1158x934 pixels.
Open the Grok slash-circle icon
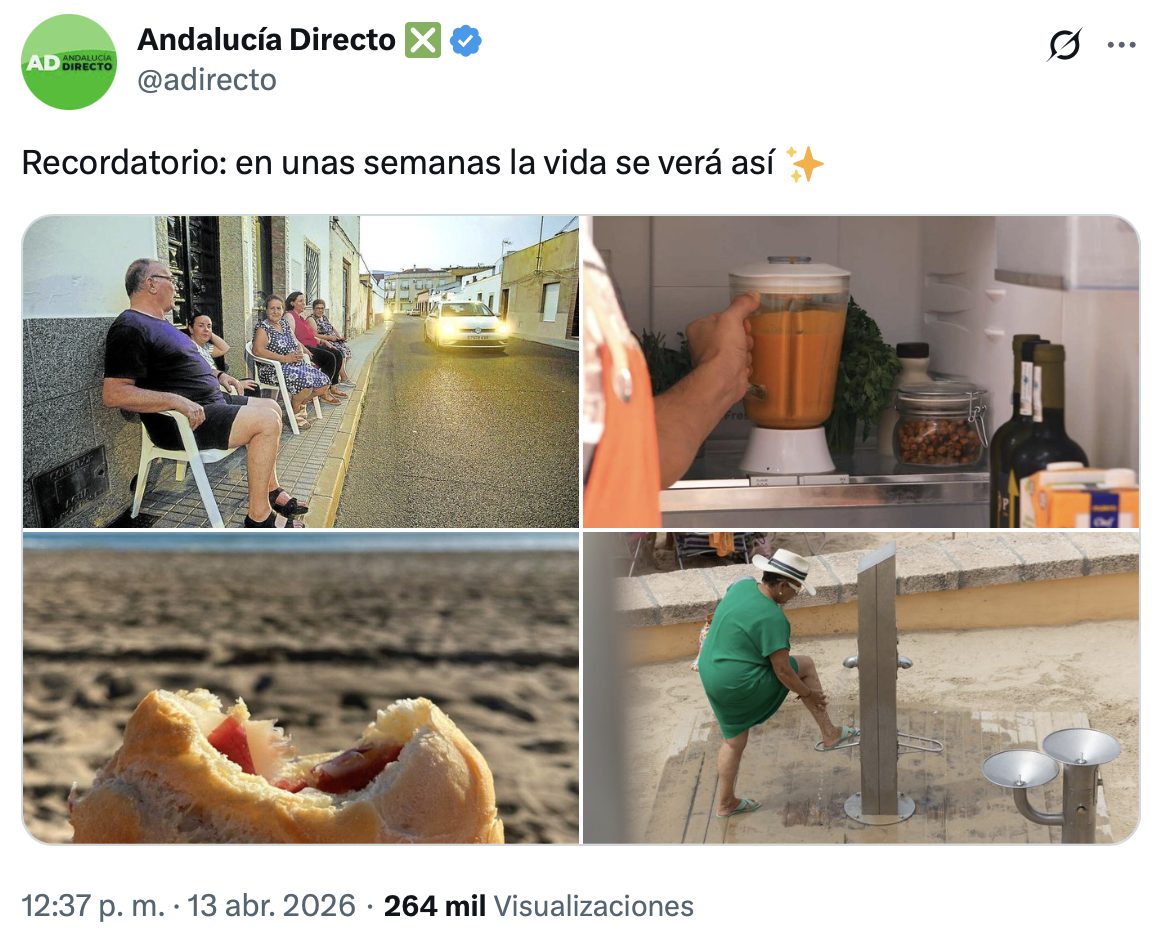[x=1064, y=45]
